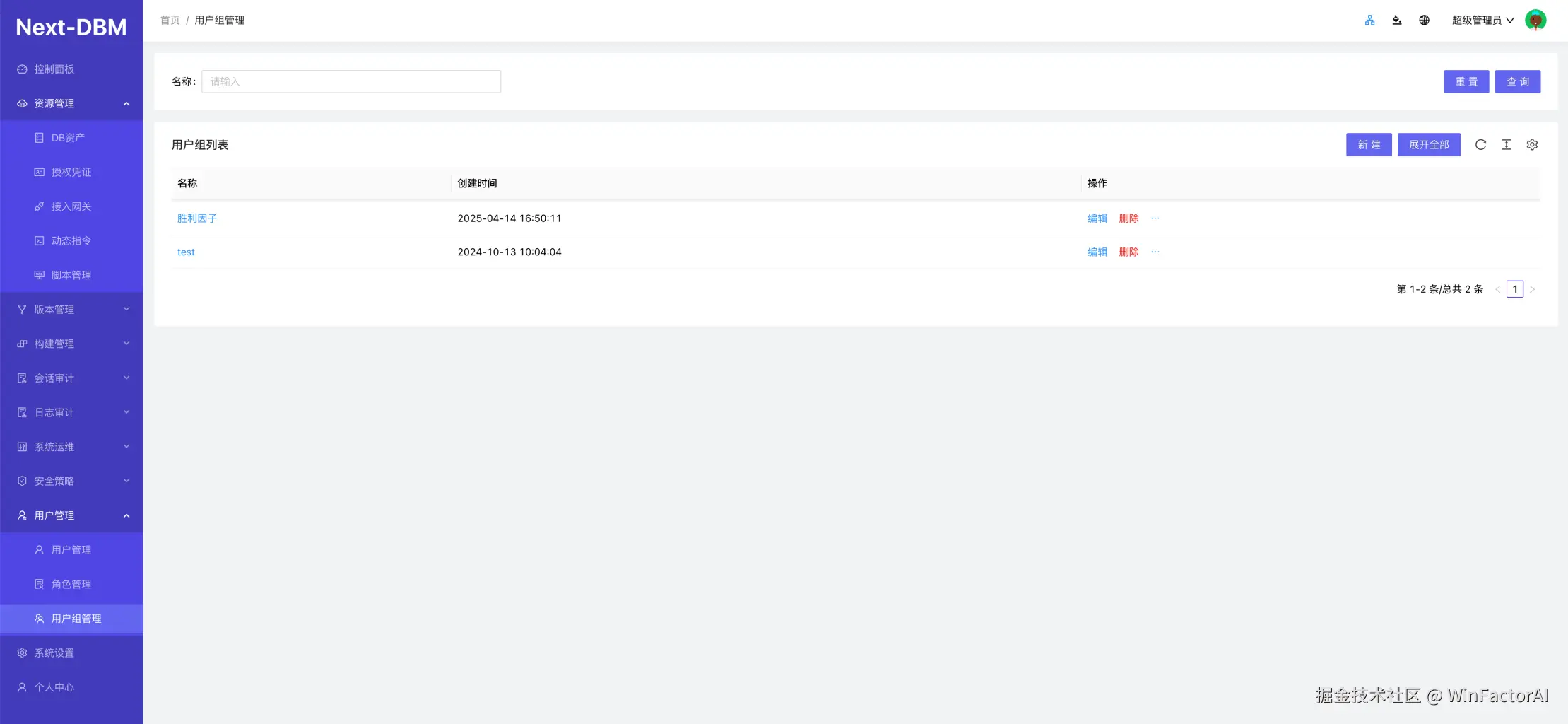
Task: Select pagination page 1
Action: [x=1514, y=289]
